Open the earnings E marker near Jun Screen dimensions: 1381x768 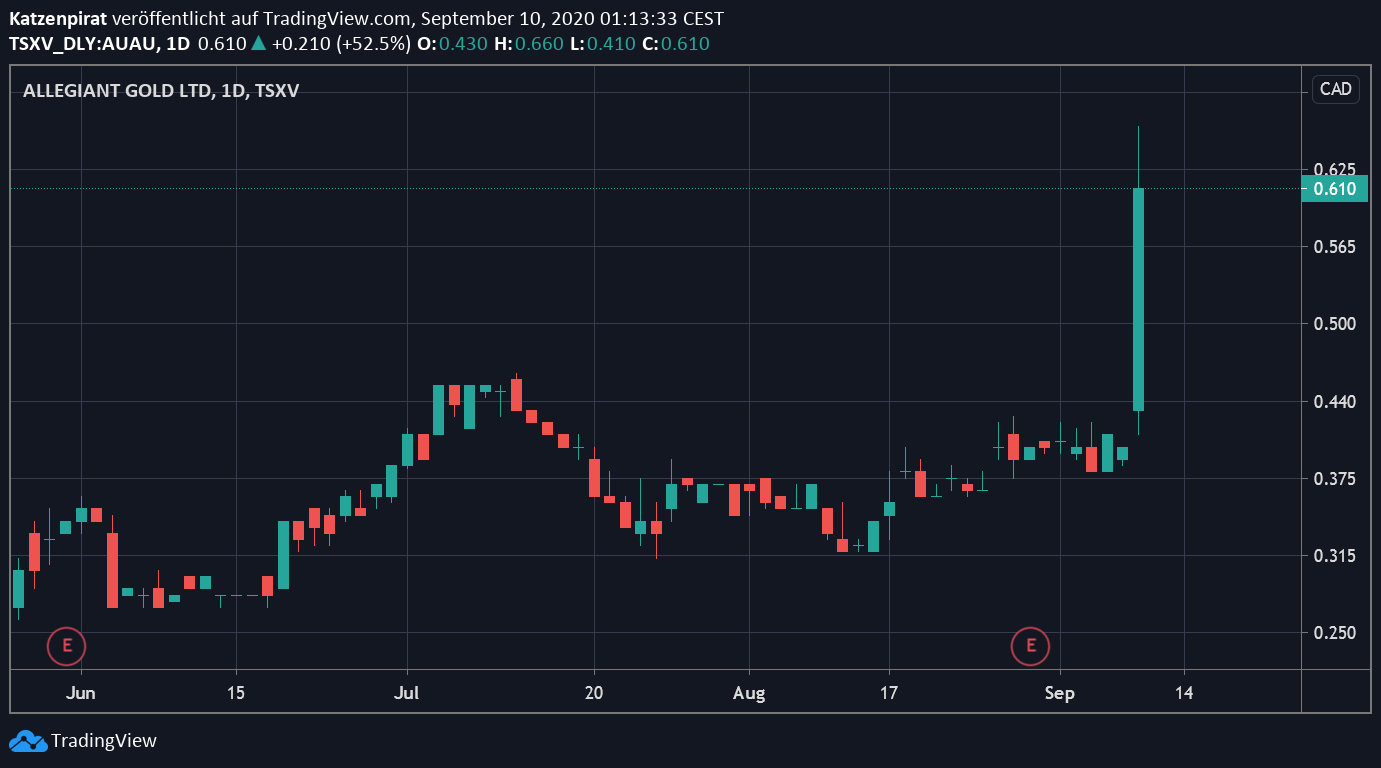coord(67,646)
